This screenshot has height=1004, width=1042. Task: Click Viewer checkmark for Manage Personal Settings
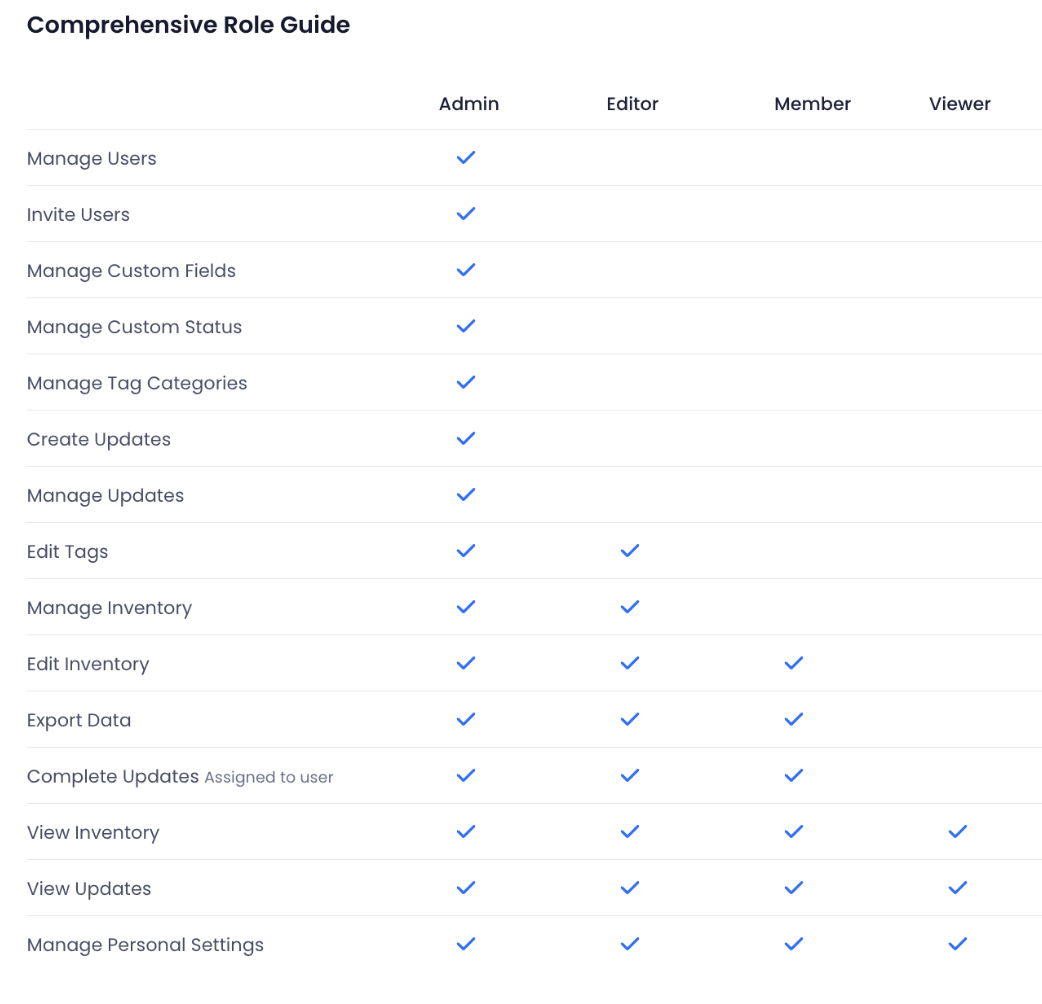coord(957,943)
